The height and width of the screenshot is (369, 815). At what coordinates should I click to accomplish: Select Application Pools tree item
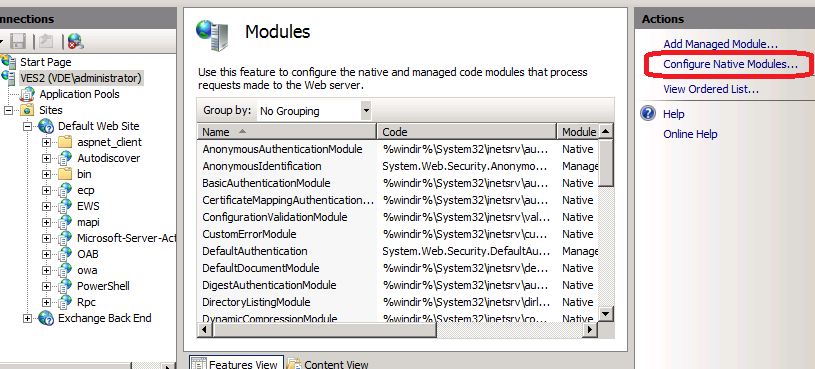click(x=80, y=94)
